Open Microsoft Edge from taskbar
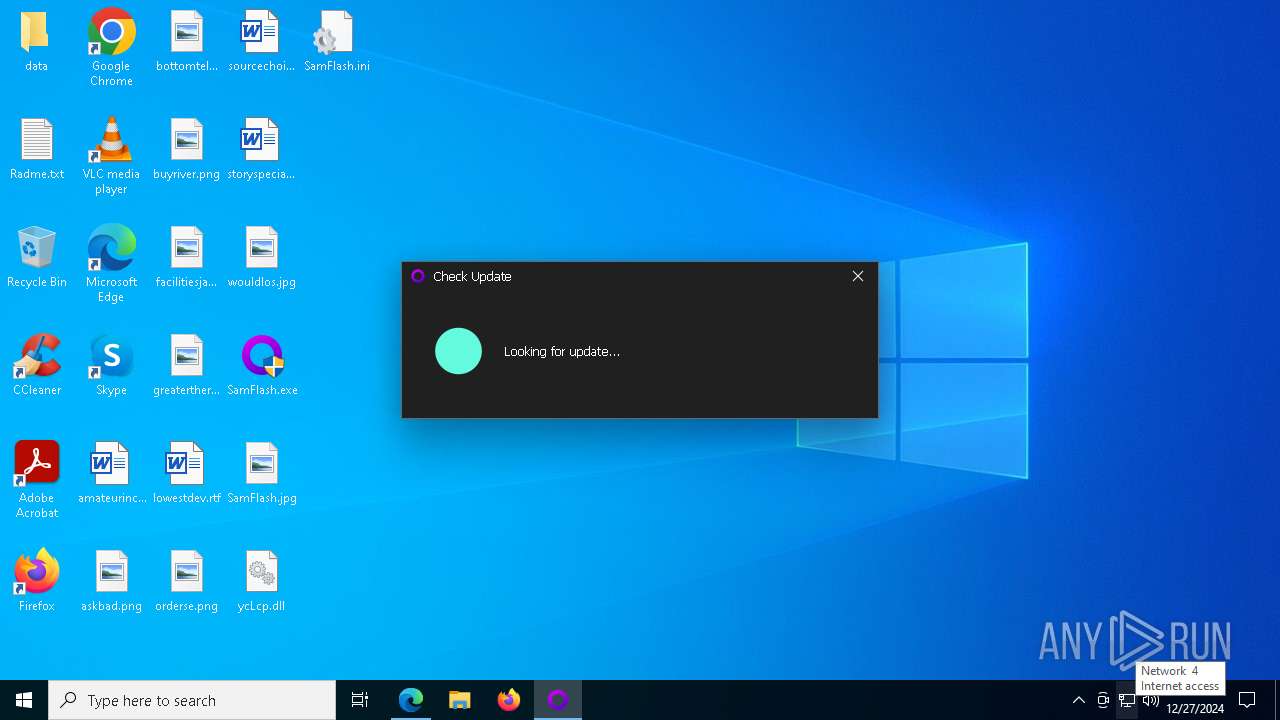The height and width of the screenshot is (720, 1280). [x=411, y=700]
